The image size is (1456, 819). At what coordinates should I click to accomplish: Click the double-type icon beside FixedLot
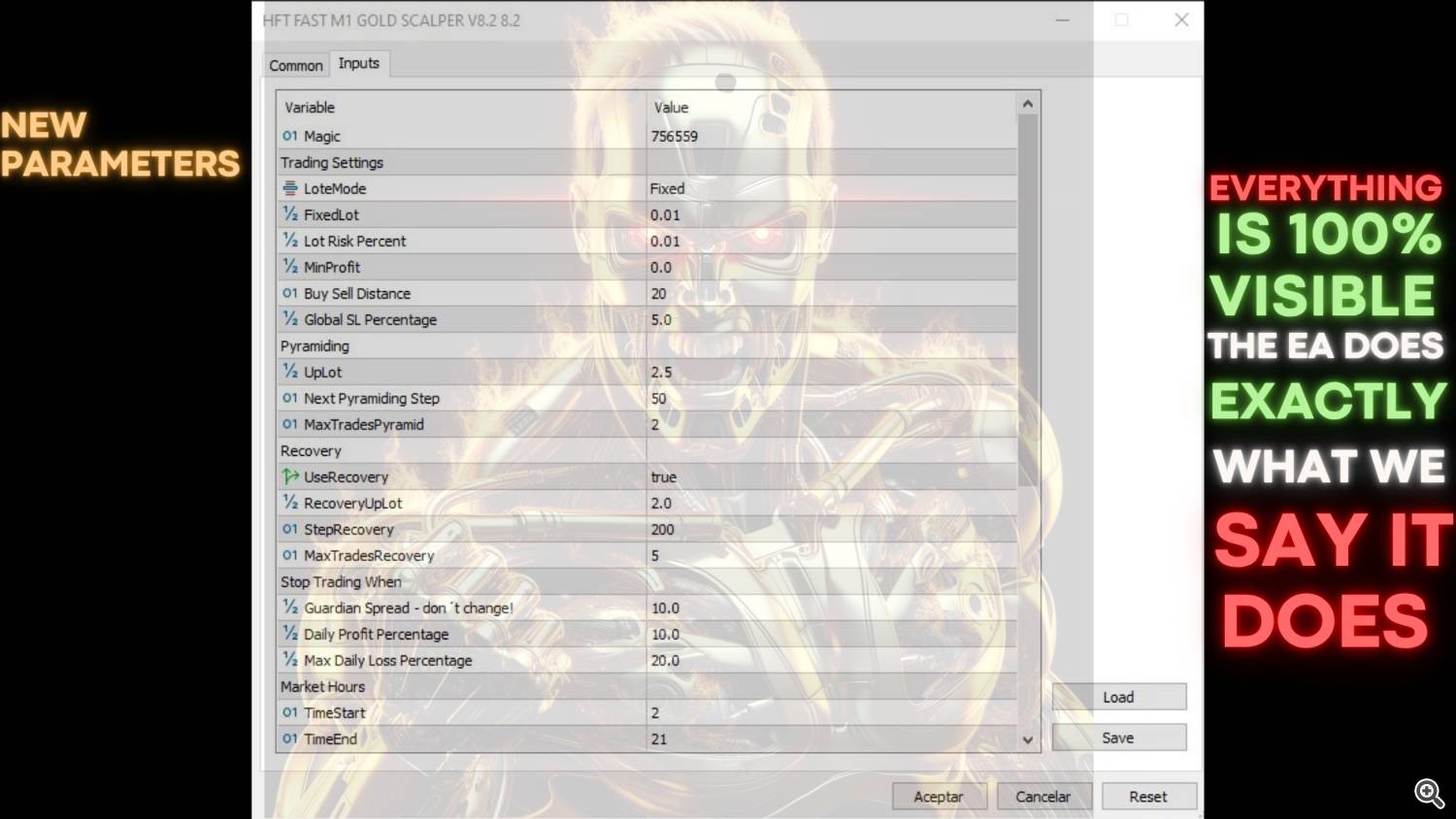(x=289, y=214)
